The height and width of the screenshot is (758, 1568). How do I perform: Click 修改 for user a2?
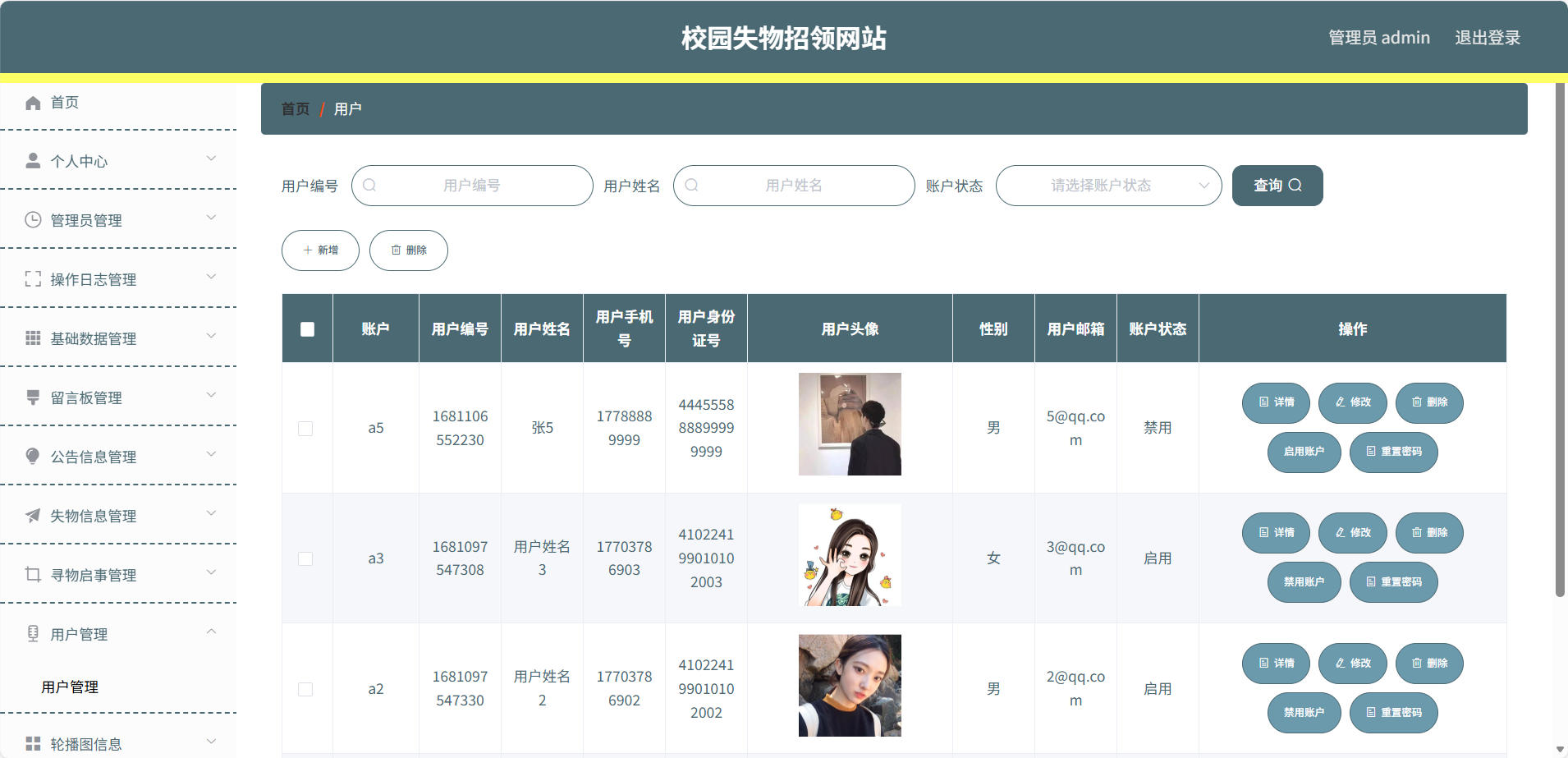pyautogui.click(x=1353, y=664)
